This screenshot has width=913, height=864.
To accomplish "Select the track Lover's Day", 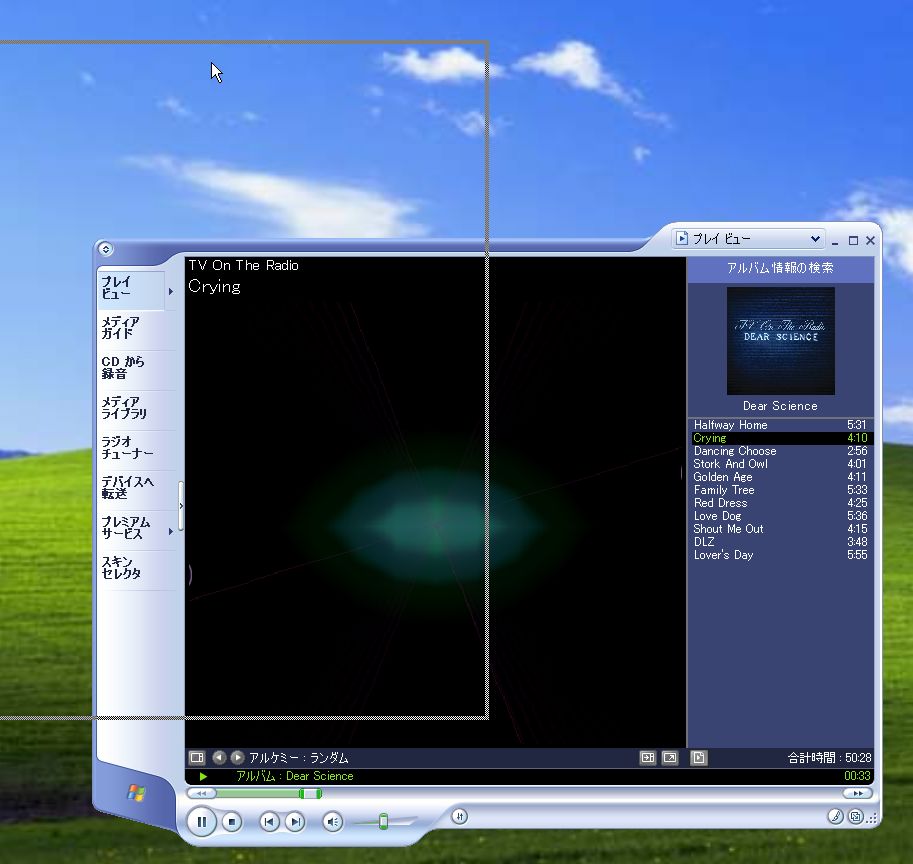I will [780, 555].
